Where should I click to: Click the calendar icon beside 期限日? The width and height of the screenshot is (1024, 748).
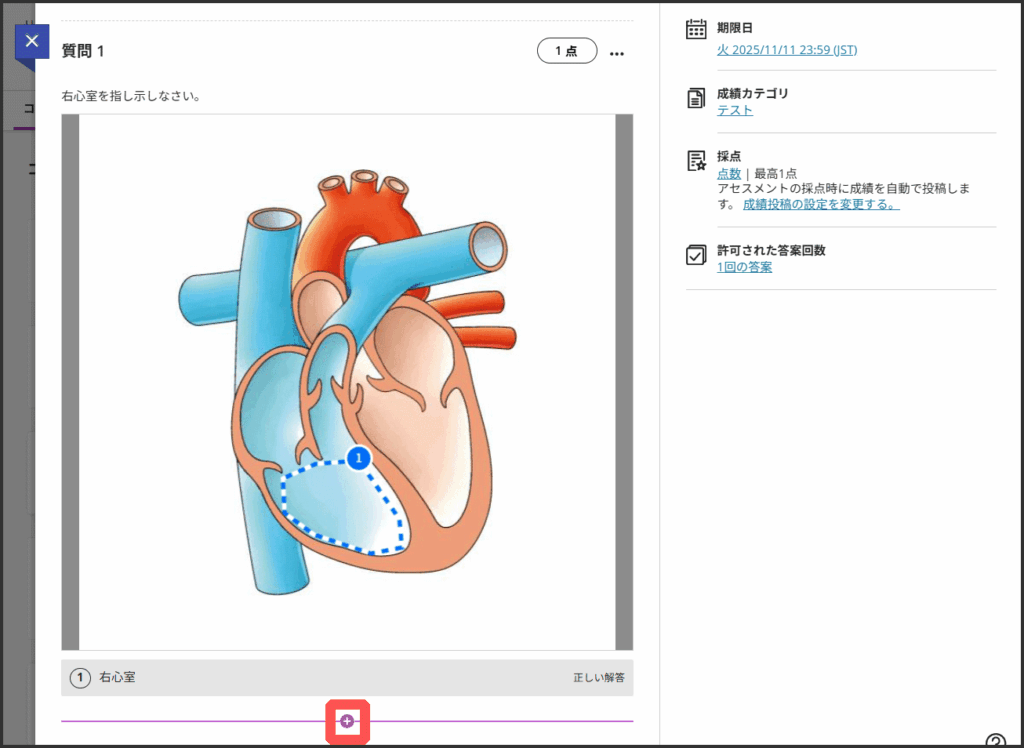696,29
